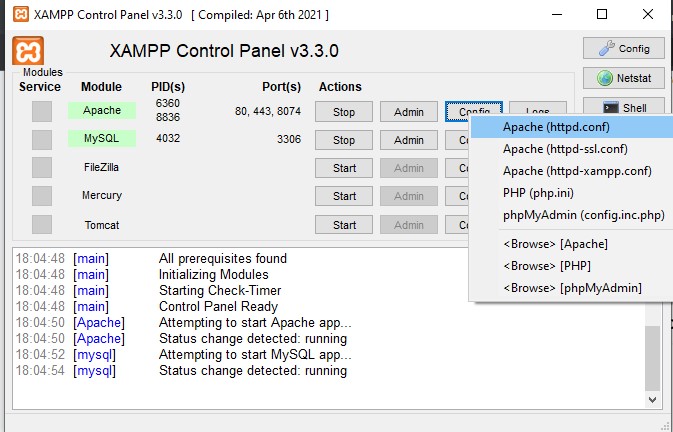Click the XAMPP logo in the title bar
The width and height of the screenshot is (673, 432).
point(21,15)
